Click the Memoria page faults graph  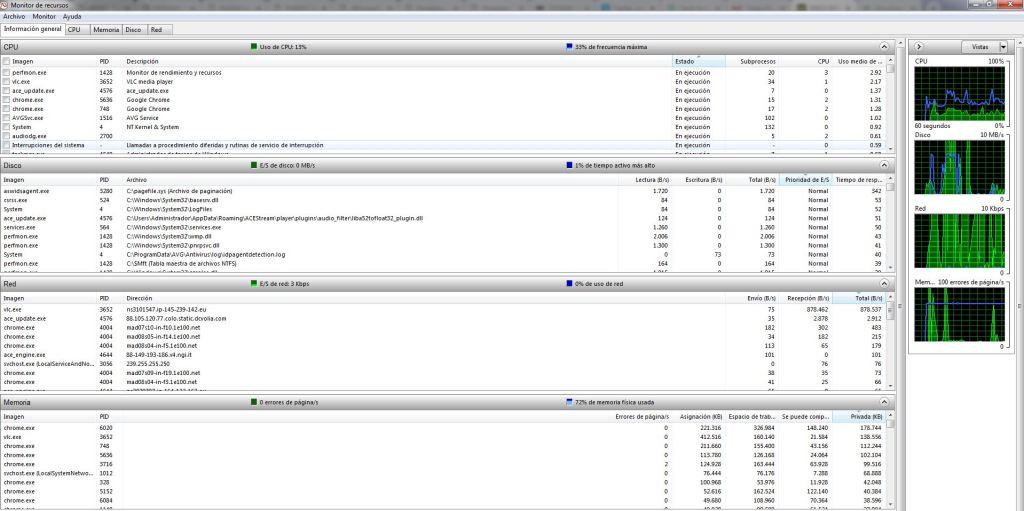click(x=959, y=315)
